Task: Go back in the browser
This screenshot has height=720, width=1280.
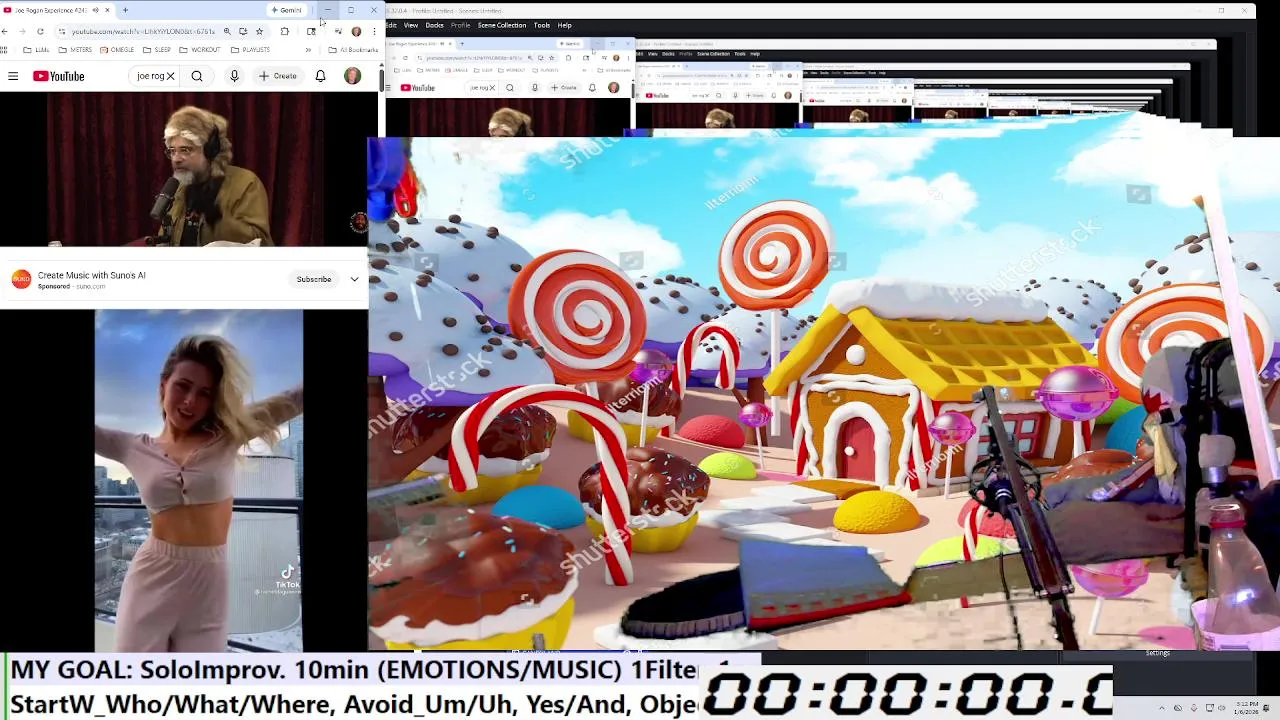Action: click(6, 31)
